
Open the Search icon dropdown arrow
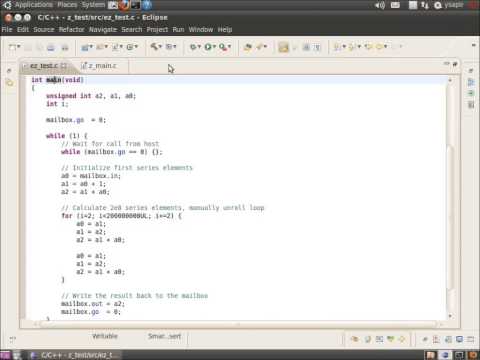(265, 47)
